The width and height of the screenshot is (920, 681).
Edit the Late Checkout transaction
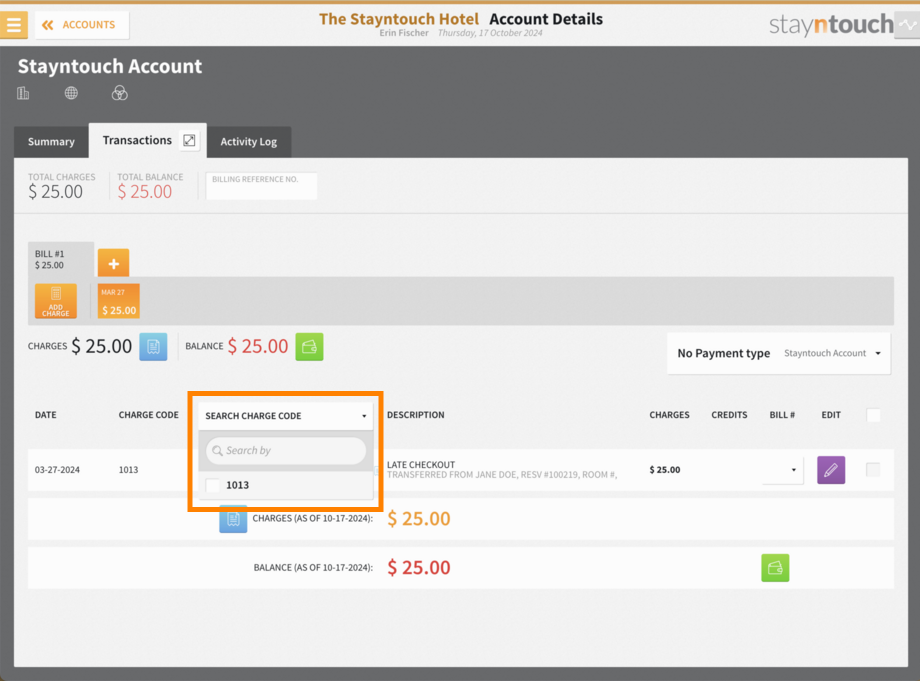(831, 470)
